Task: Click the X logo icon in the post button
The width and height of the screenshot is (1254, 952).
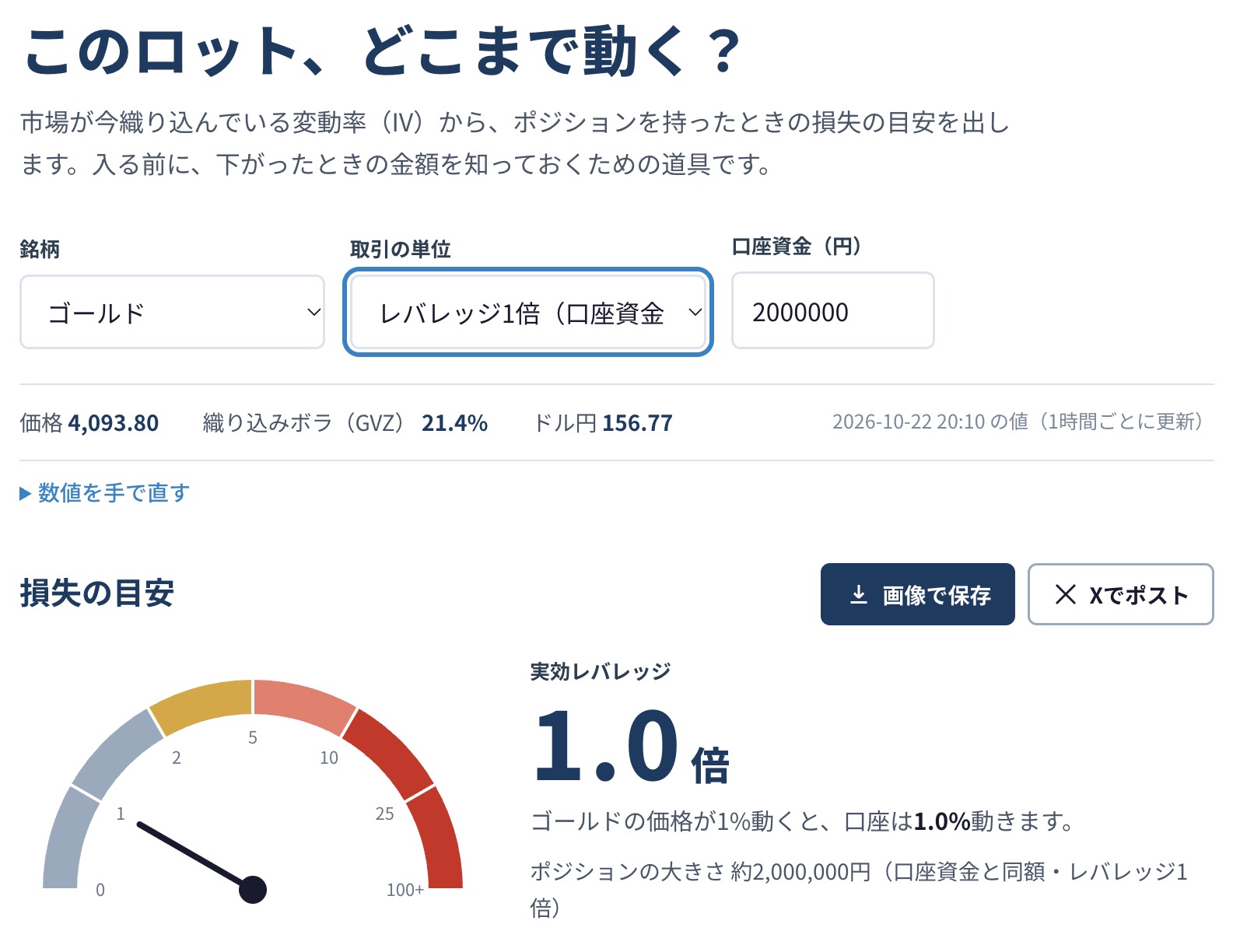Action: coord(1066,595)
